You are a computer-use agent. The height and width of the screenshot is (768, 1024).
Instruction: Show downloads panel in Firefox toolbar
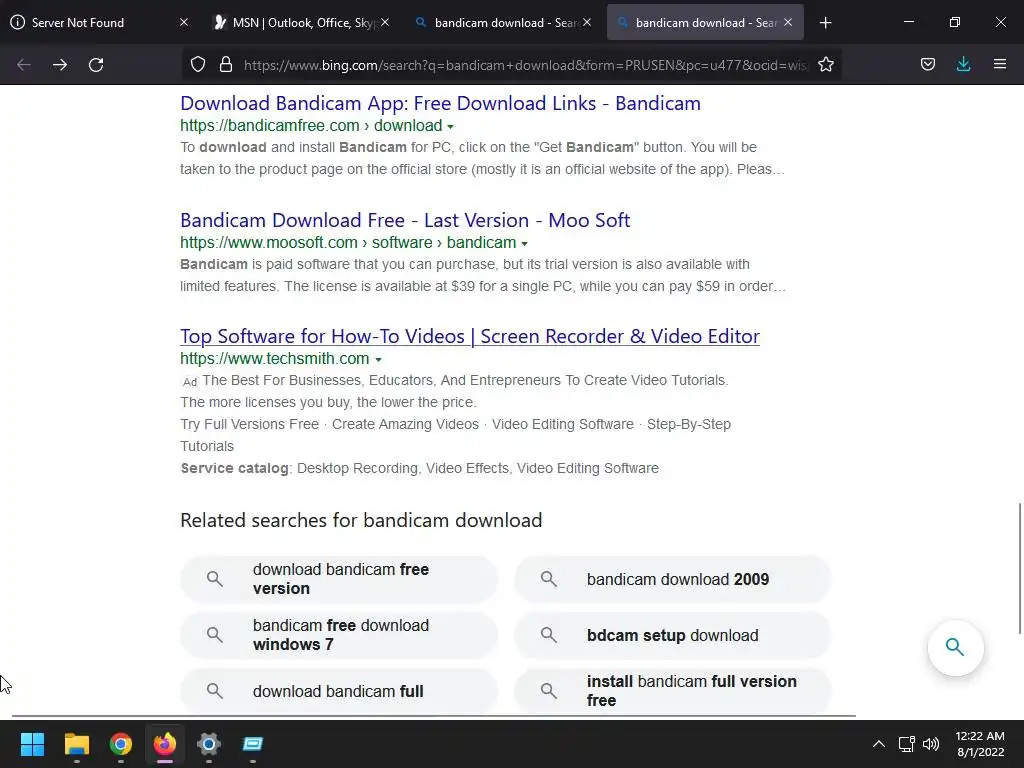[963, 65]
